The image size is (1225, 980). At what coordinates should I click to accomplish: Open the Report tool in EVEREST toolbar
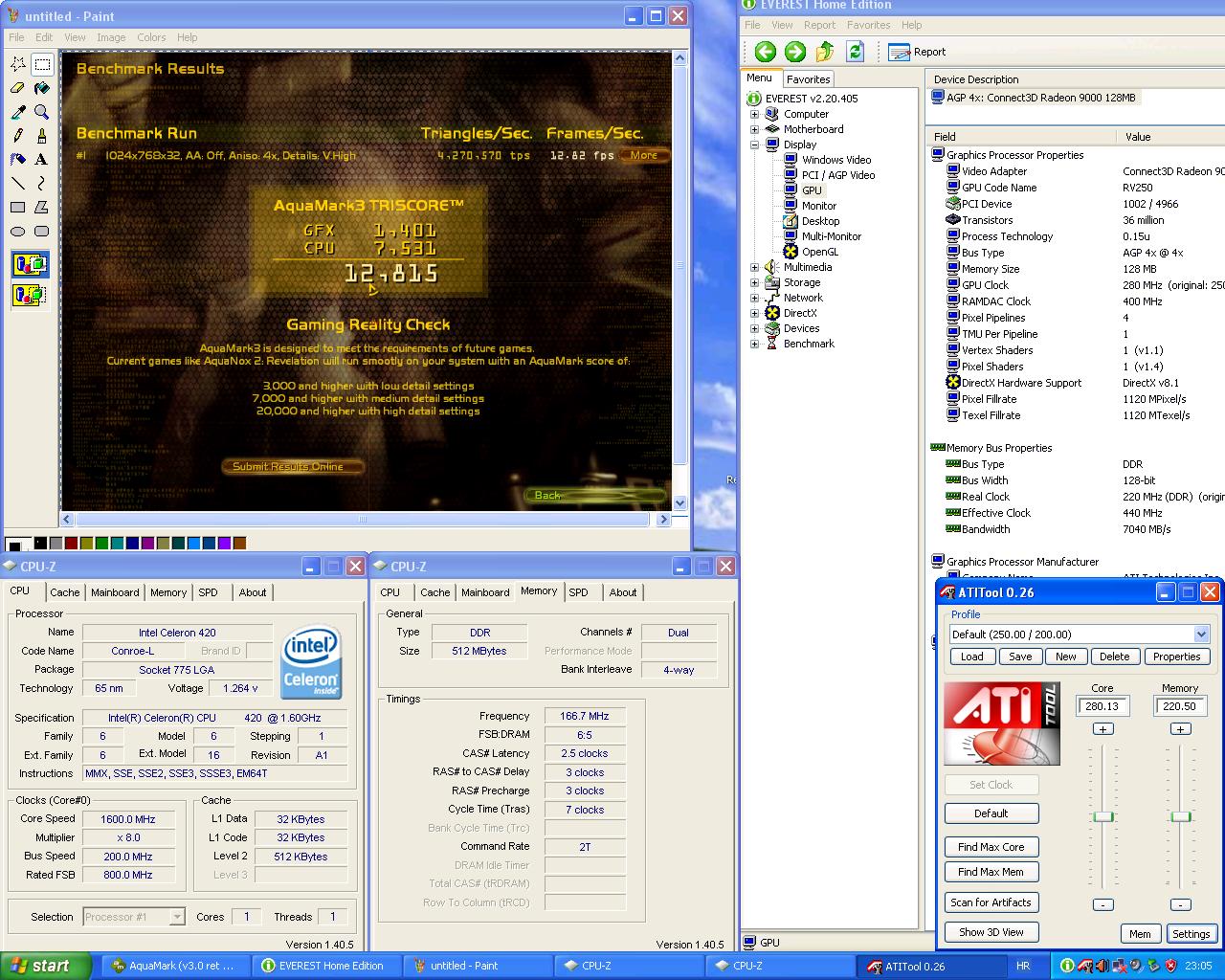(917, 52)
